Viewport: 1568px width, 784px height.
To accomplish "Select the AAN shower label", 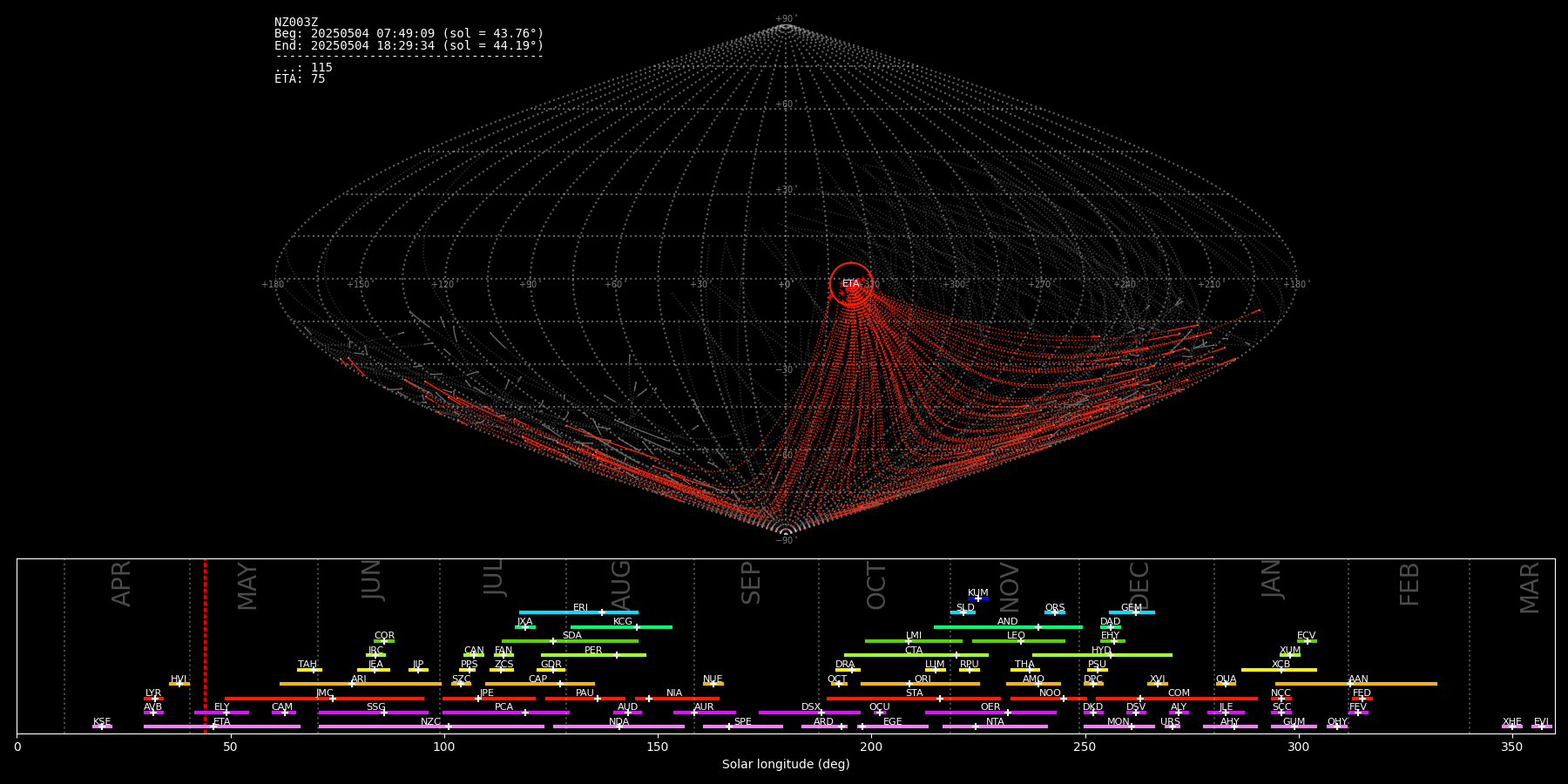I will click(x=1358, y=679).
